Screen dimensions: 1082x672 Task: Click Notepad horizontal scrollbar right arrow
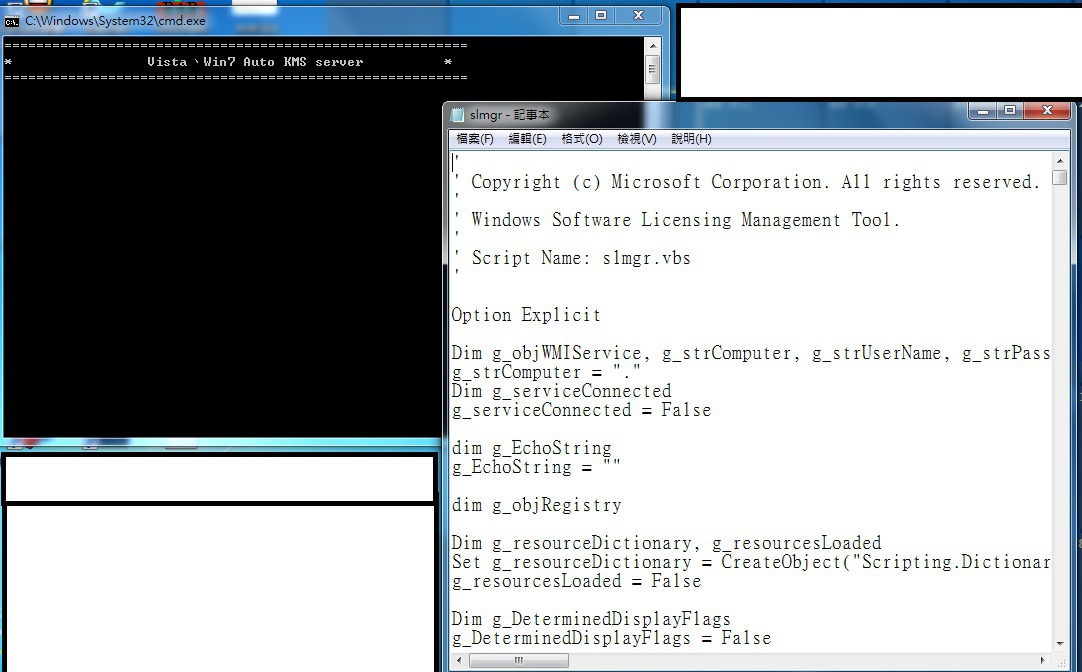point(1043,660)
